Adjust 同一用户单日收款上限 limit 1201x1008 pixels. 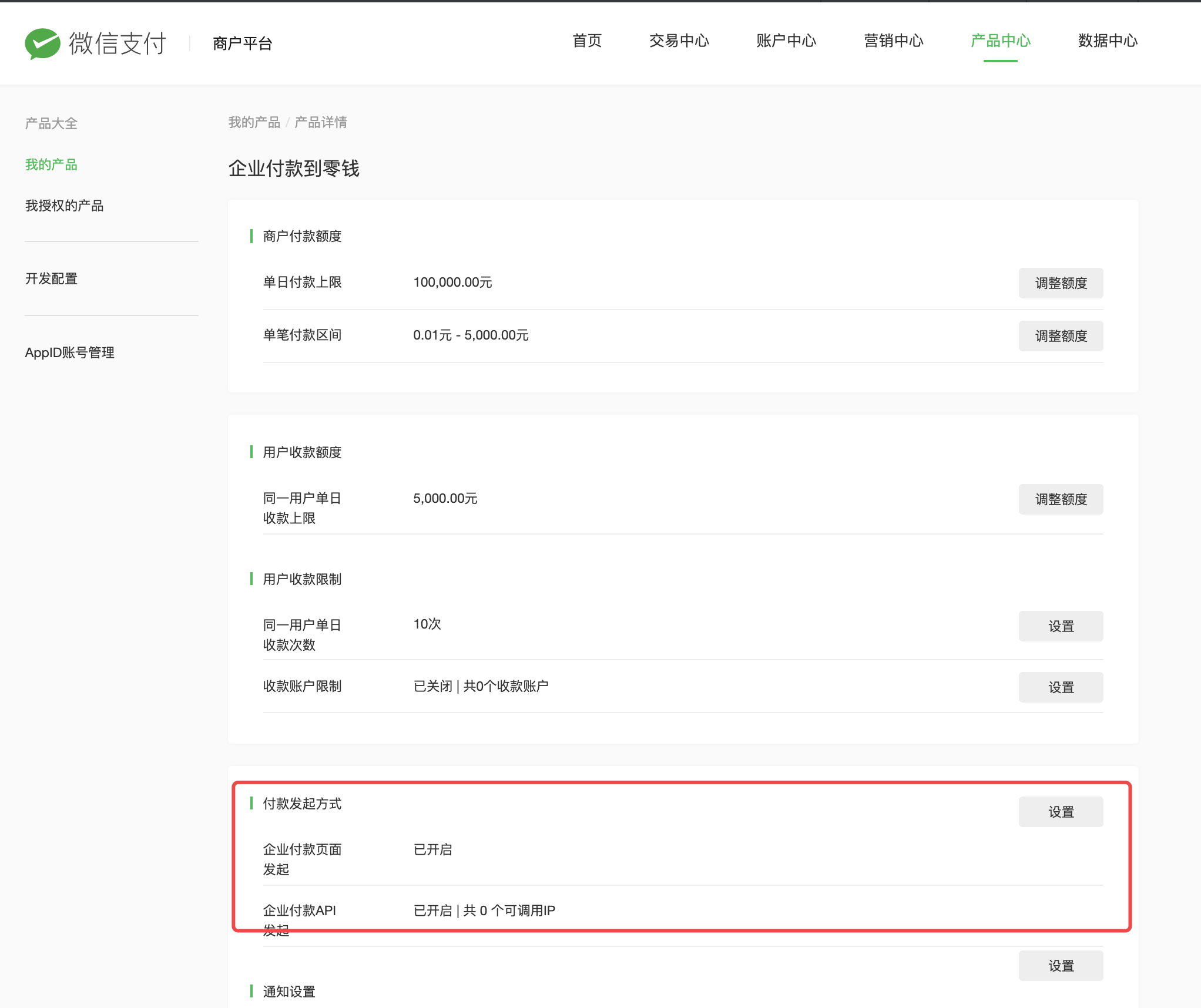click(1060, 499)
